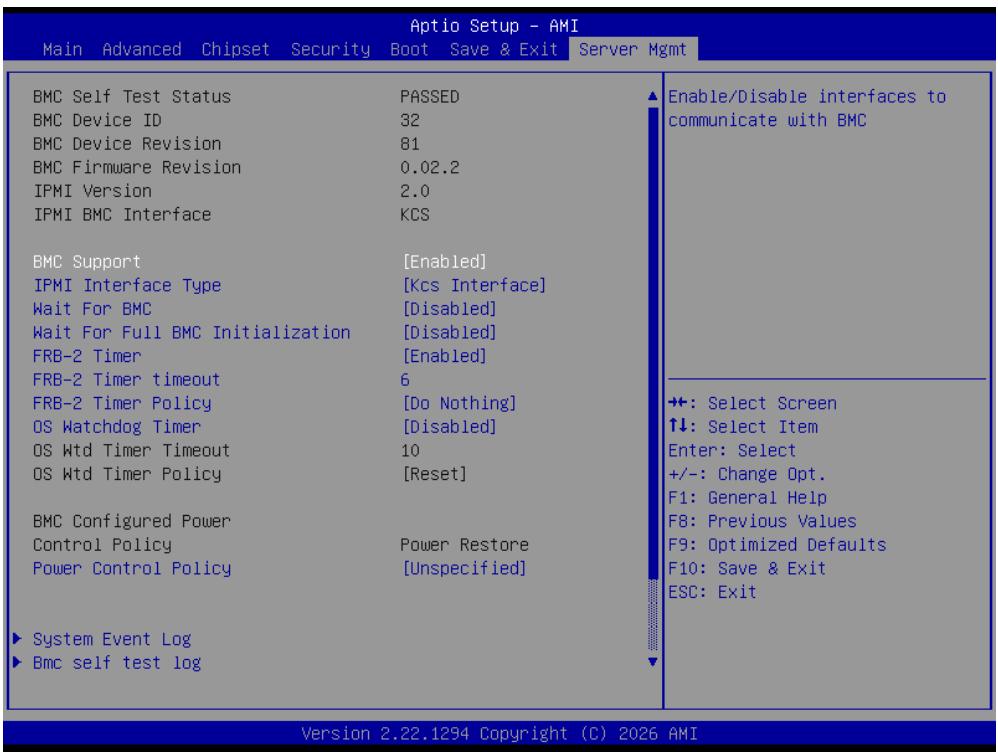Screen dimensions: 998x753
Task: Click the scrollbar up arrow icon
Action: 652,97
